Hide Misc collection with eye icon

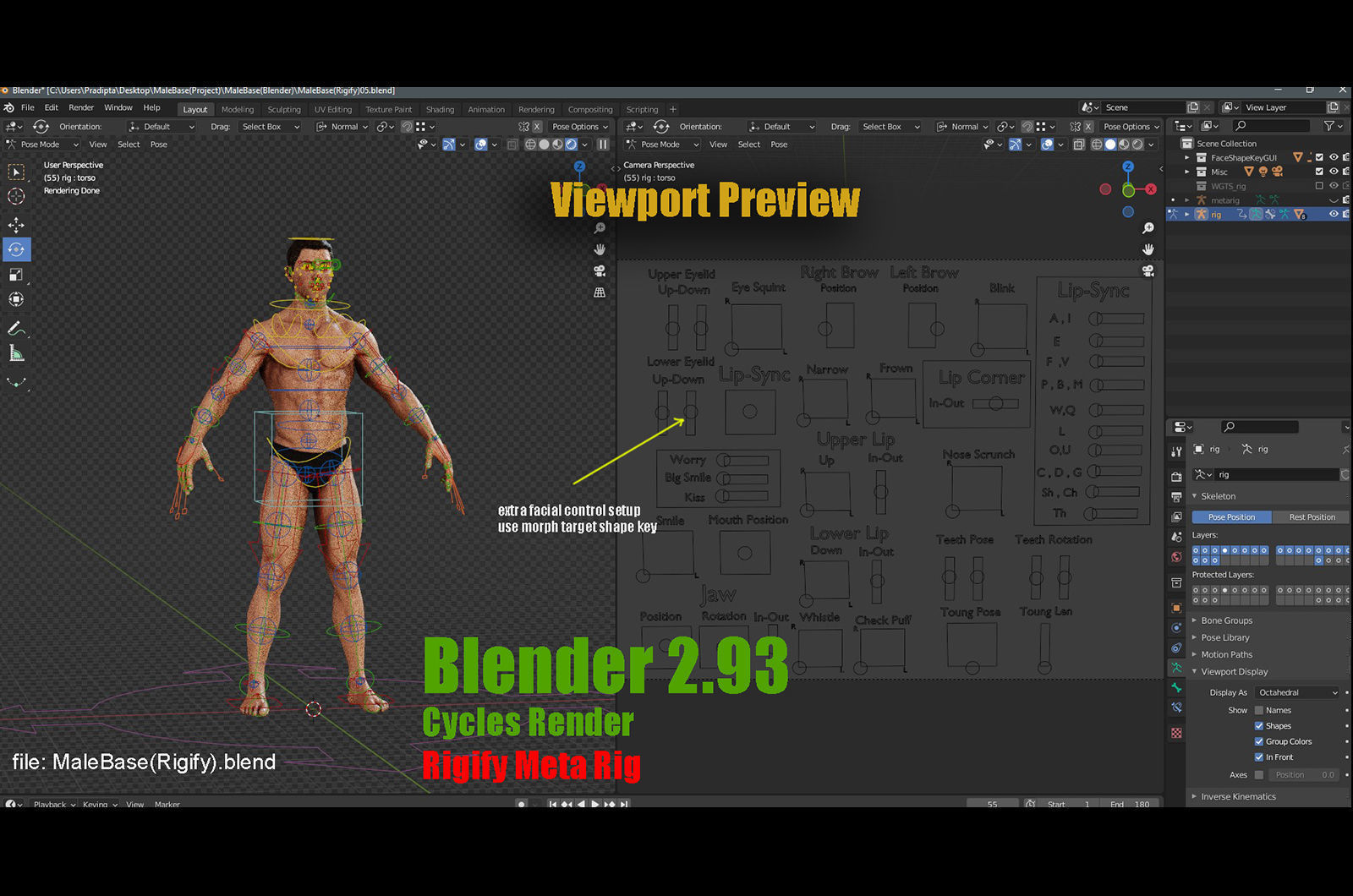pos(1334,172)
